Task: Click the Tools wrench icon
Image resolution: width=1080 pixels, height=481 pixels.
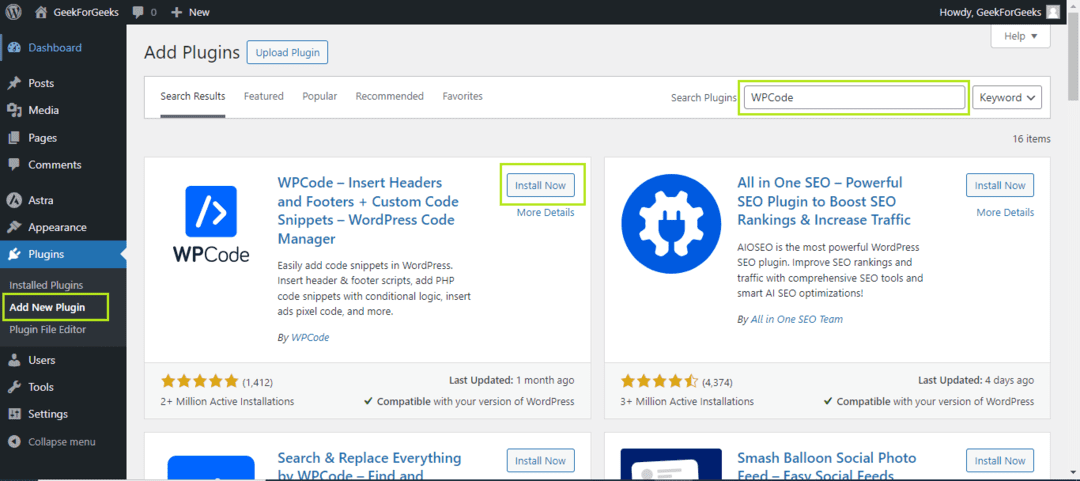Action: [x=14, y=387]
